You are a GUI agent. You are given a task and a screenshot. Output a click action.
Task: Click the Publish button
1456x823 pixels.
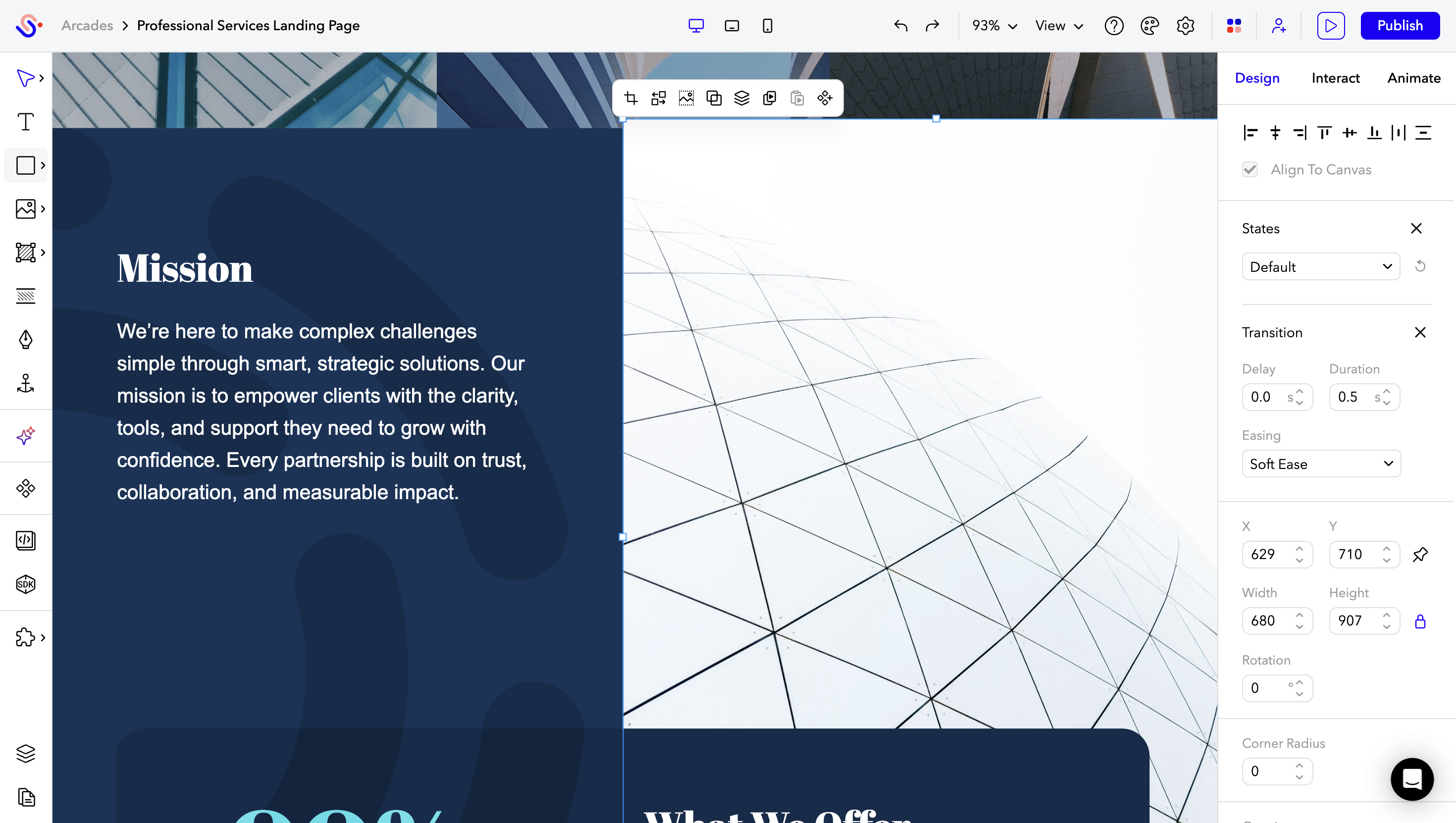[x=1400, y=26]
